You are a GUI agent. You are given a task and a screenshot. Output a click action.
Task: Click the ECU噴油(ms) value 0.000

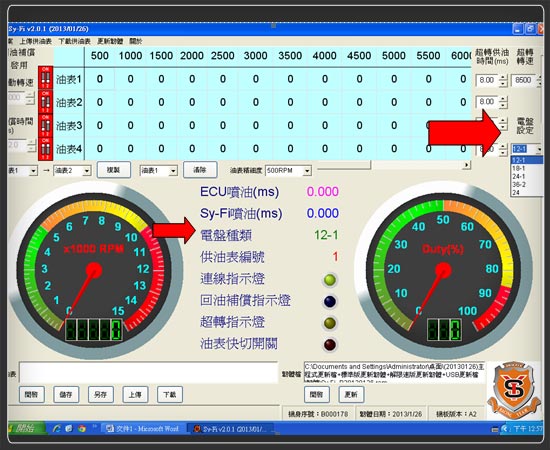pos(323,192)
